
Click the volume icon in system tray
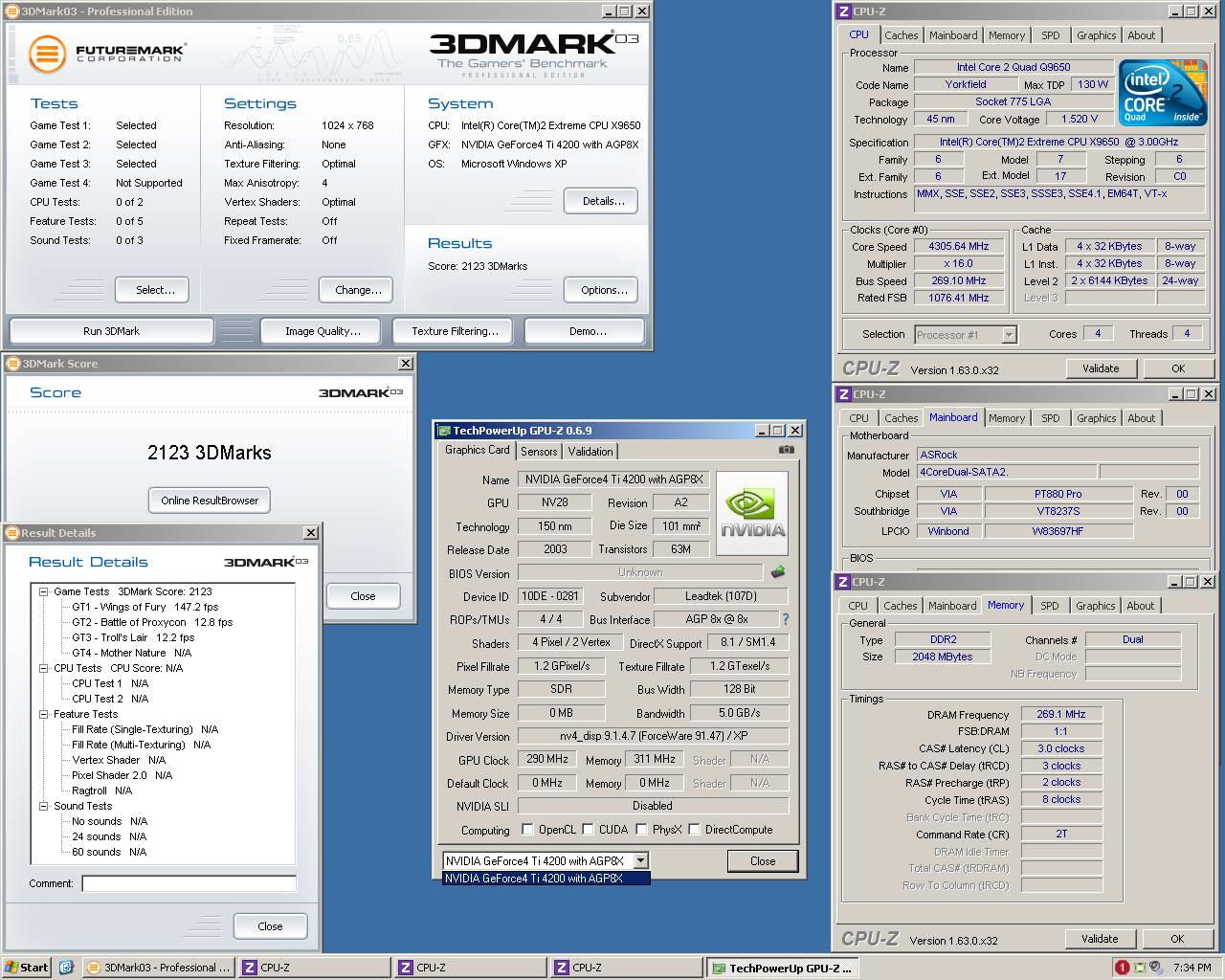[x=1156, y=968]
